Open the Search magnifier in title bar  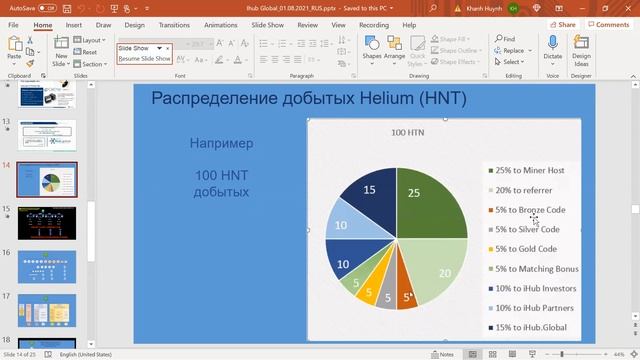tap(433, 8)
